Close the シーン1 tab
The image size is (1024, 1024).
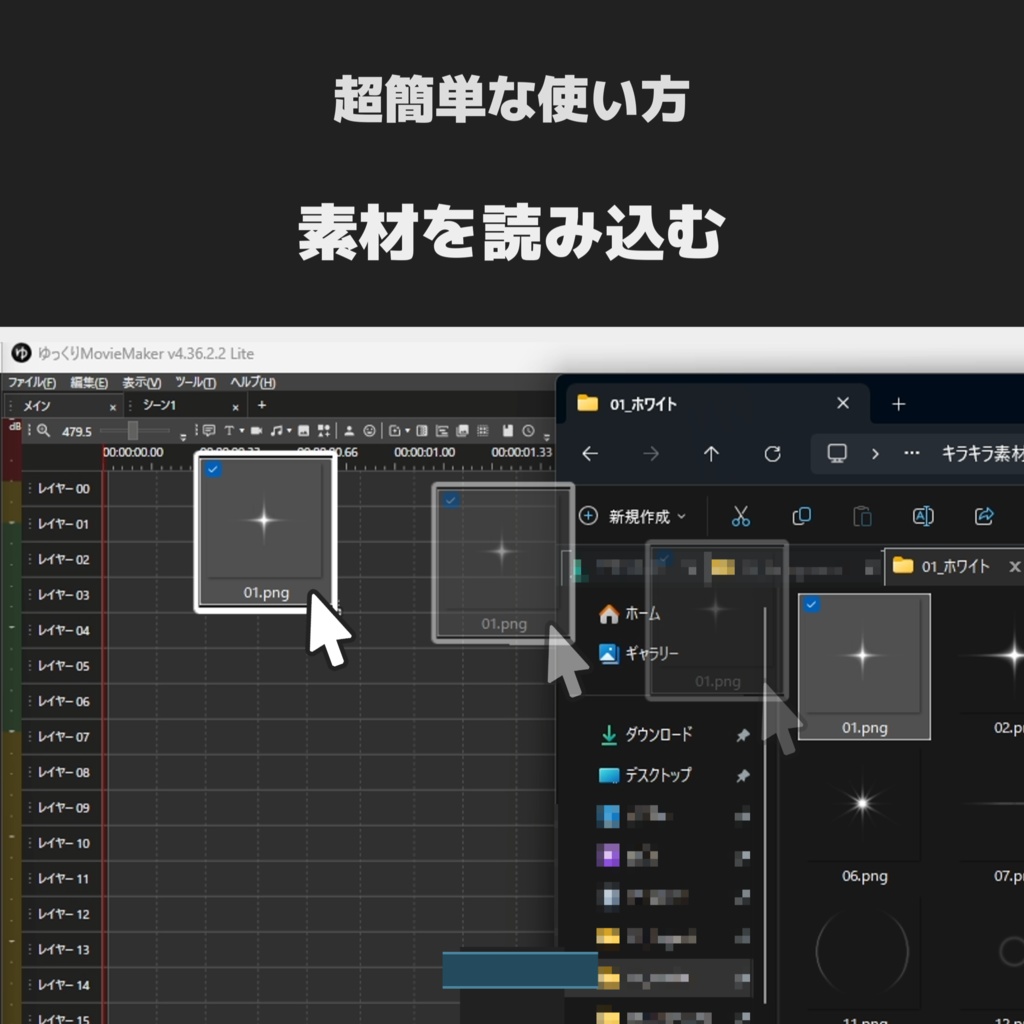pos(236,407)
